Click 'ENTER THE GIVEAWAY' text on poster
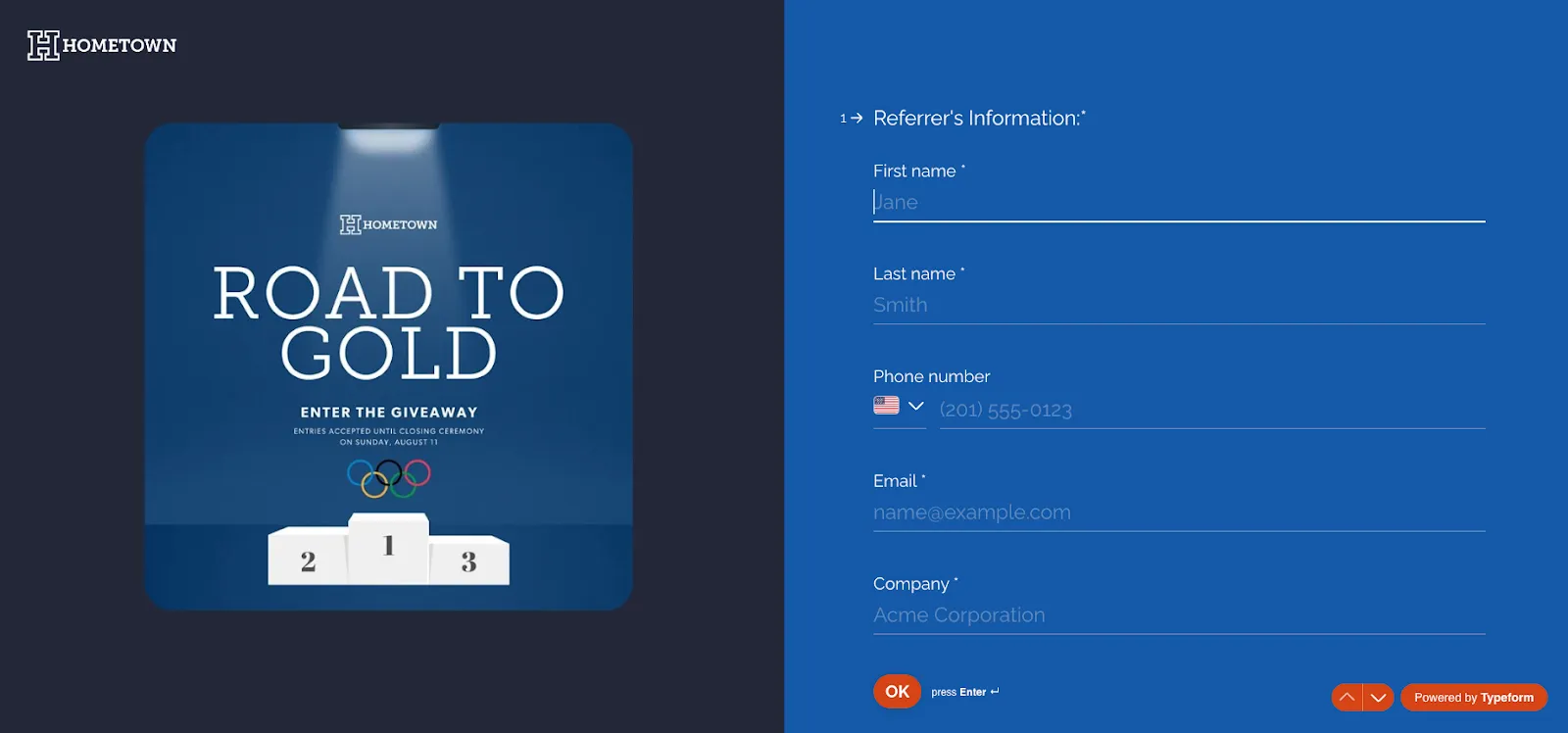 389,413
